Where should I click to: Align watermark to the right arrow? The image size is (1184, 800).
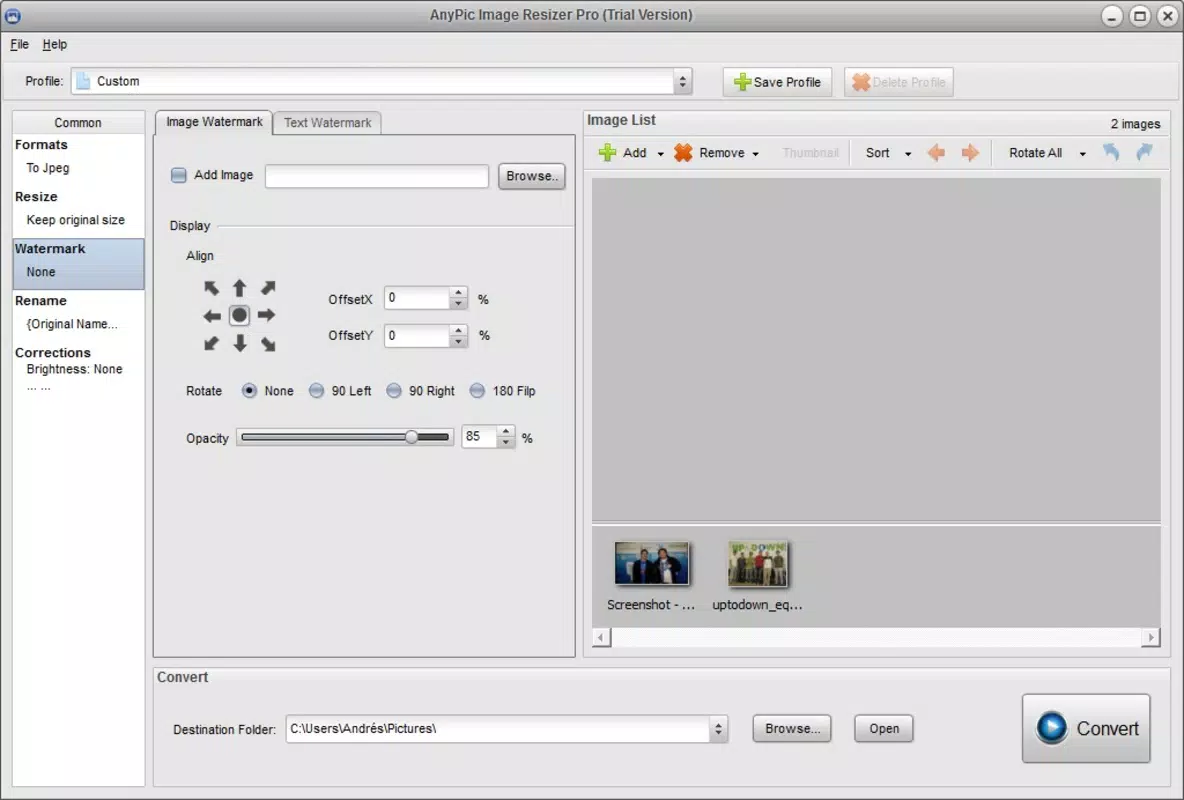coord(267,315)
